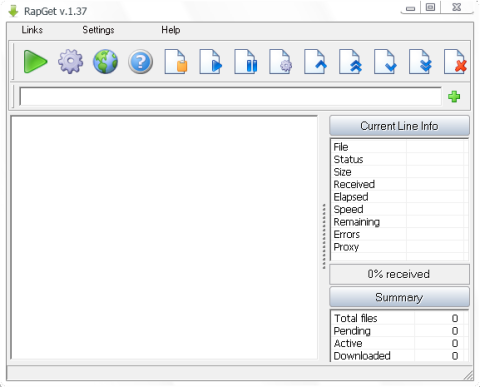
Task: Select the File row in line info
Action: tap(399, 147)
